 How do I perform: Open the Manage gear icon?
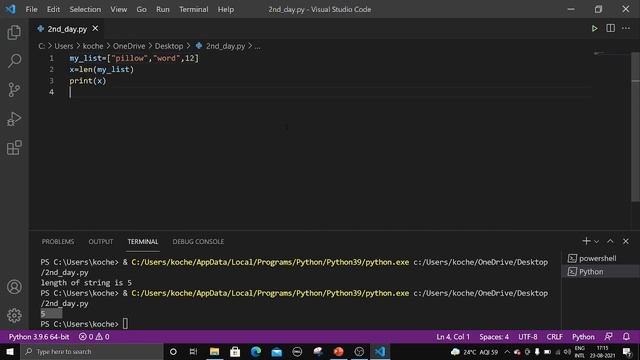click(x=14, y=316)
